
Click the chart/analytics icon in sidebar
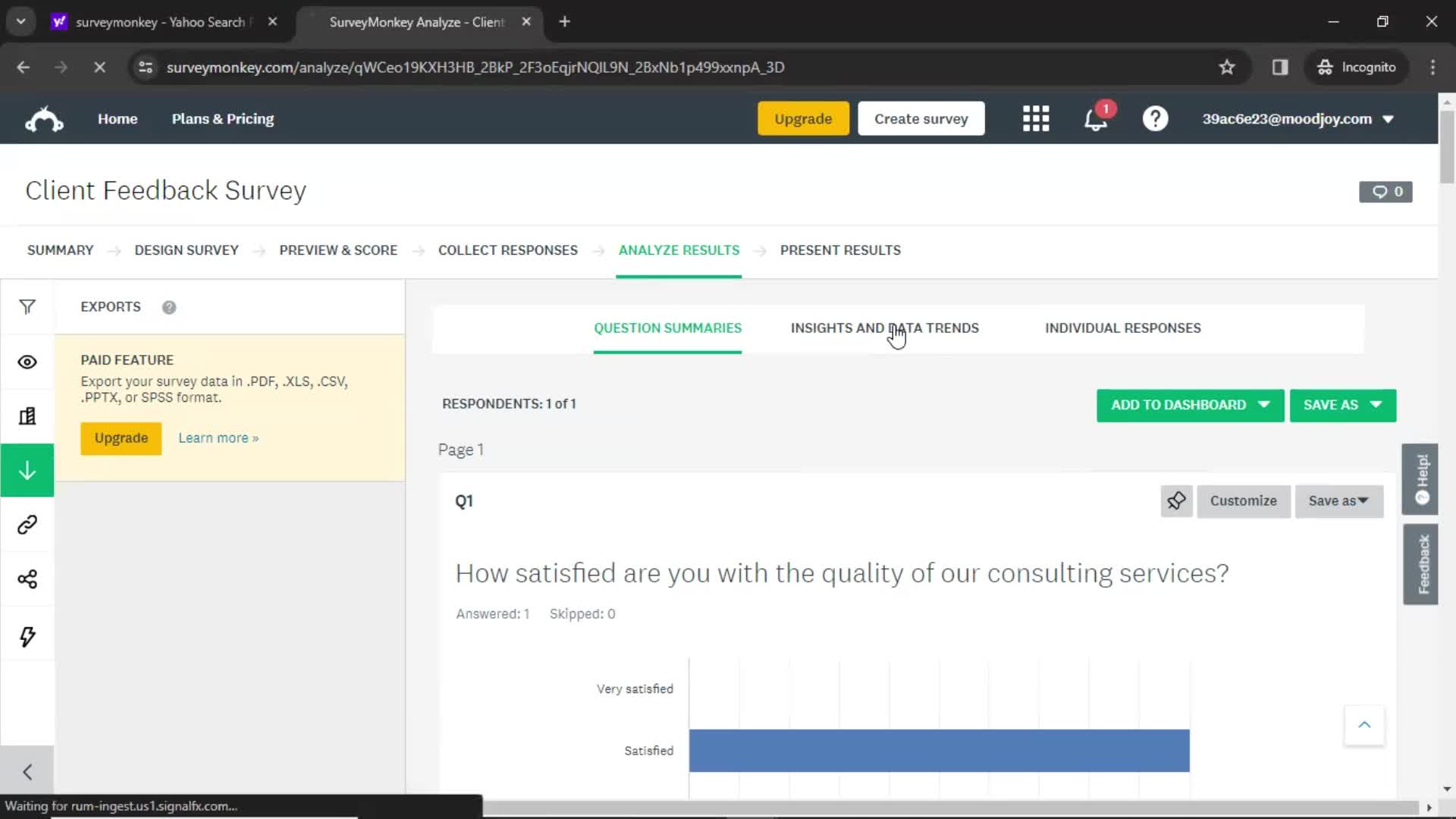27,416
